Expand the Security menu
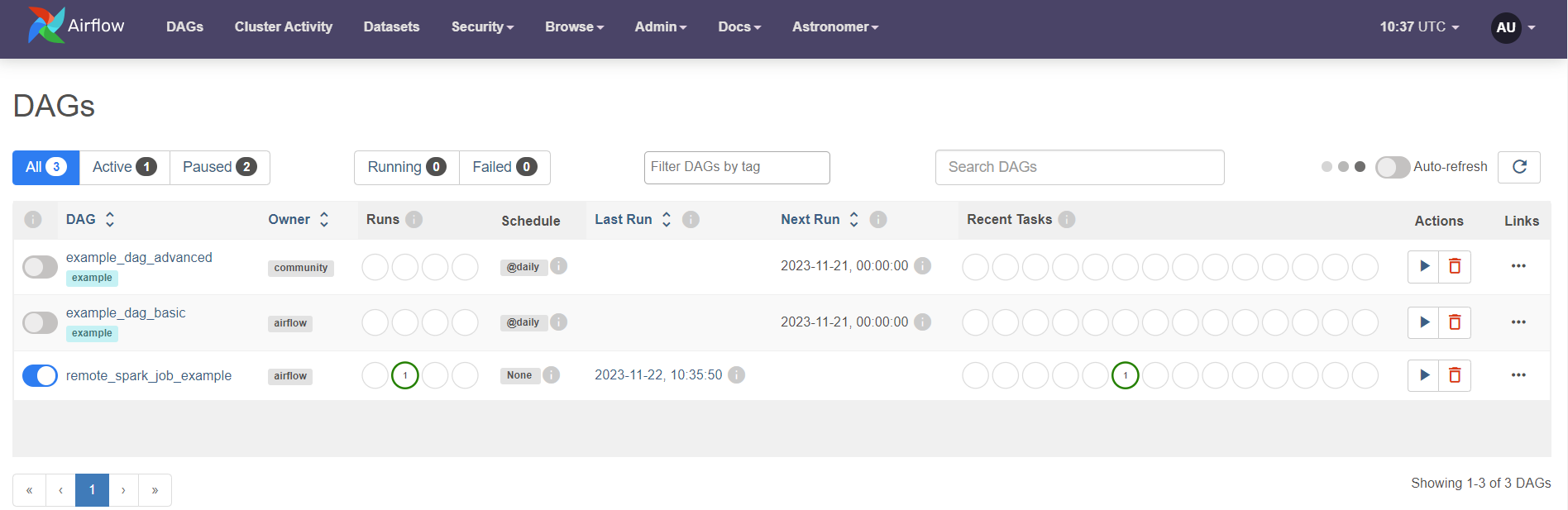 (482, 26)
